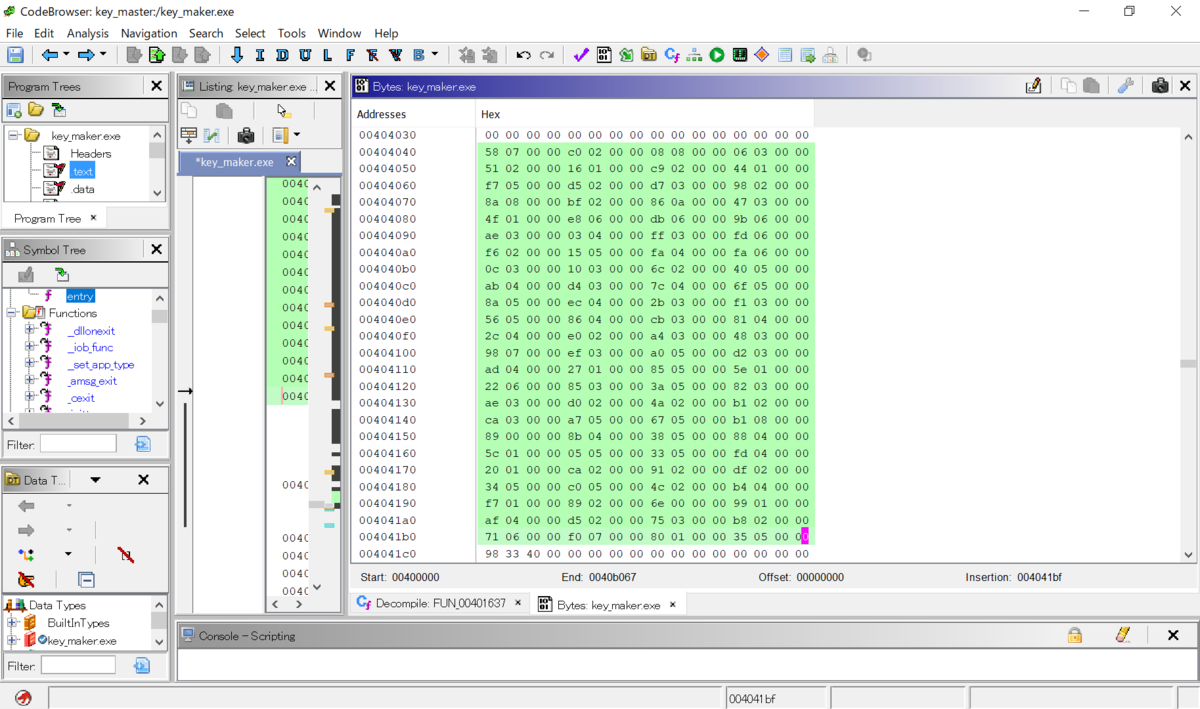Switch to the Decompile: FUN_00401637 tab
1200x709 pixels.
coord(441,604)
